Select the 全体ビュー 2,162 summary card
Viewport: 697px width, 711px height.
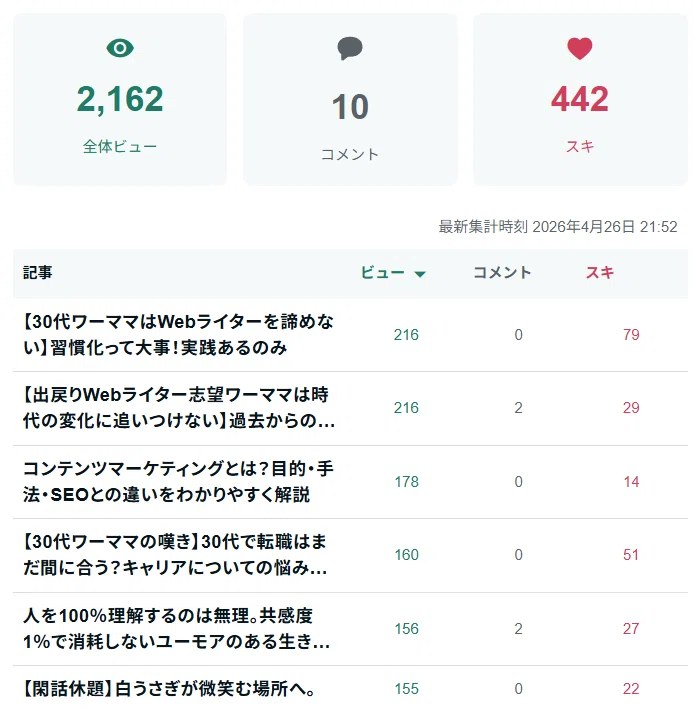[x=120, y=99]
